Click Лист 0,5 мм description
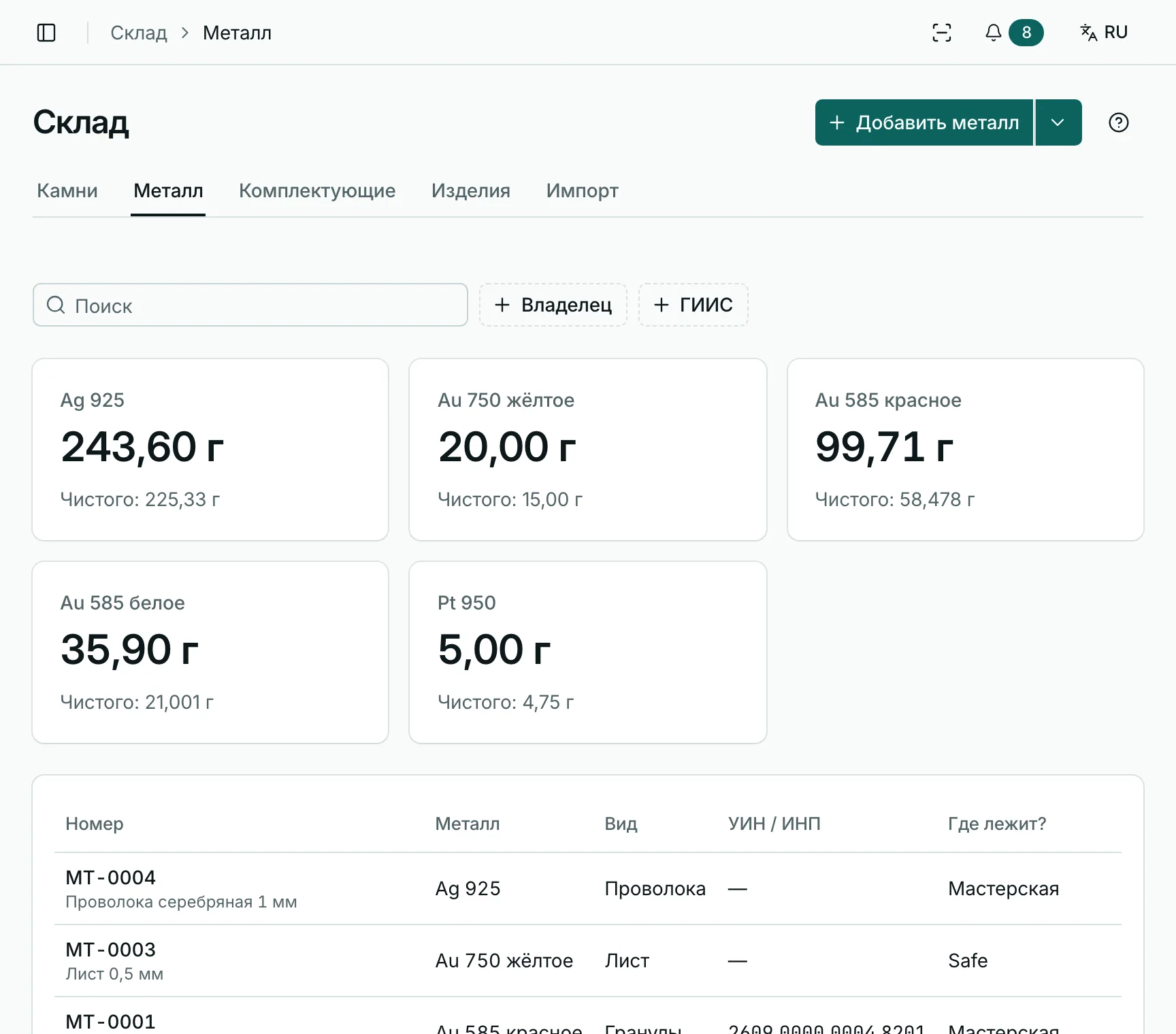This screenshot has height=1034, width=1176. point(114,974)
